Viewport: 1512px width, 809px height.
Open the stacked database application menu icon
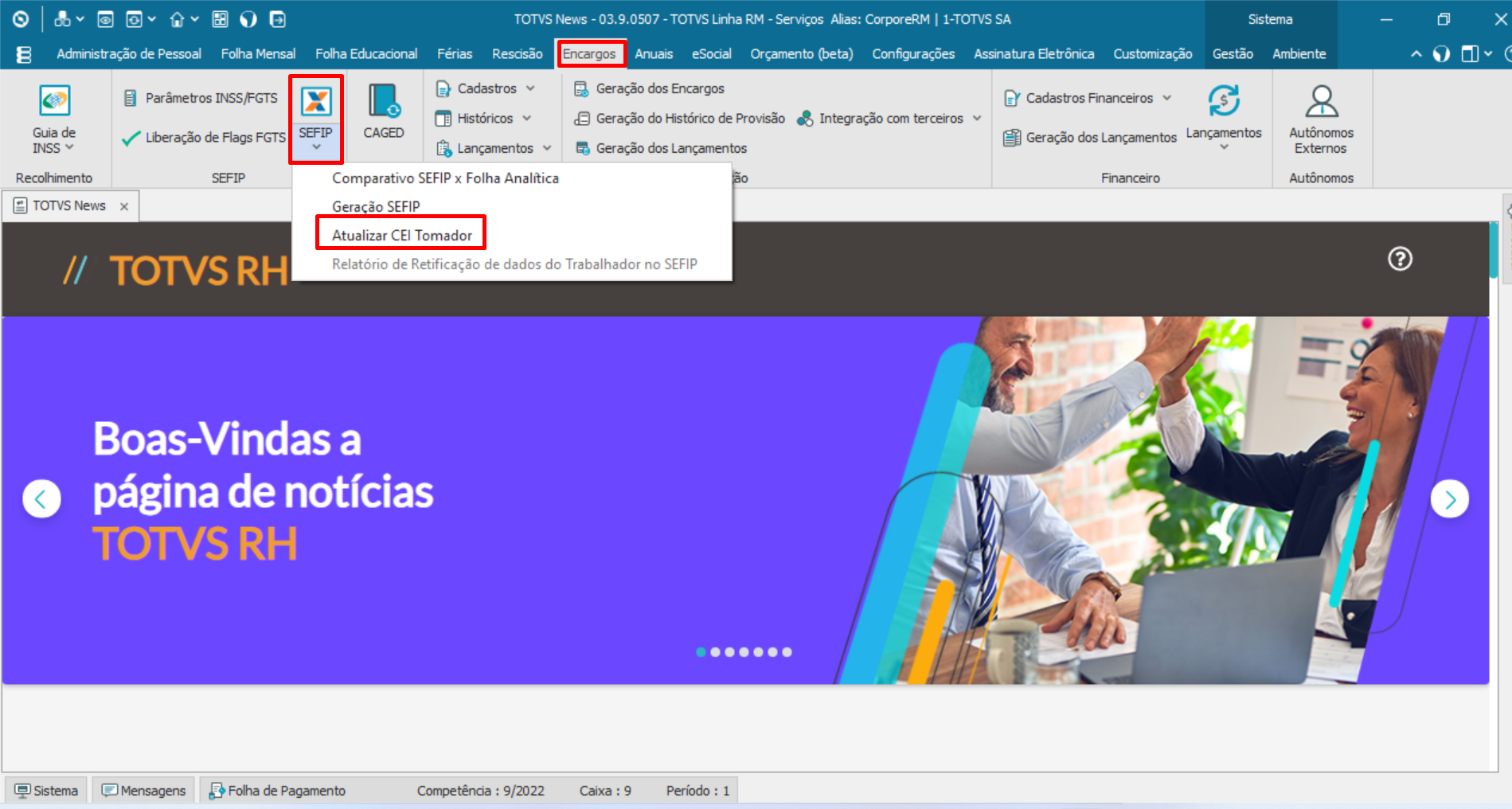[x=24, y=54]
